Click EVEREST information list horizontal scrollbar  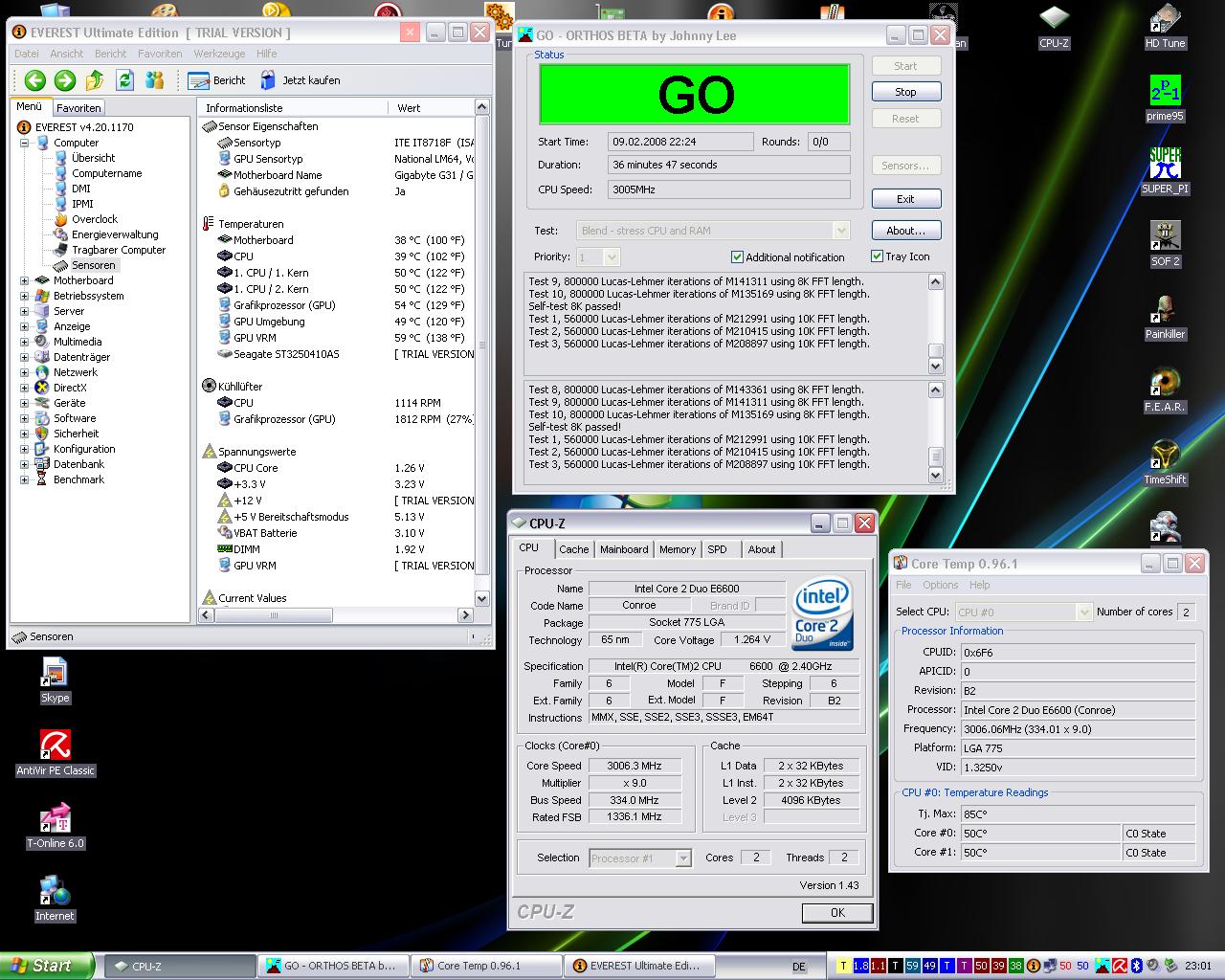(x=335, y=615)
